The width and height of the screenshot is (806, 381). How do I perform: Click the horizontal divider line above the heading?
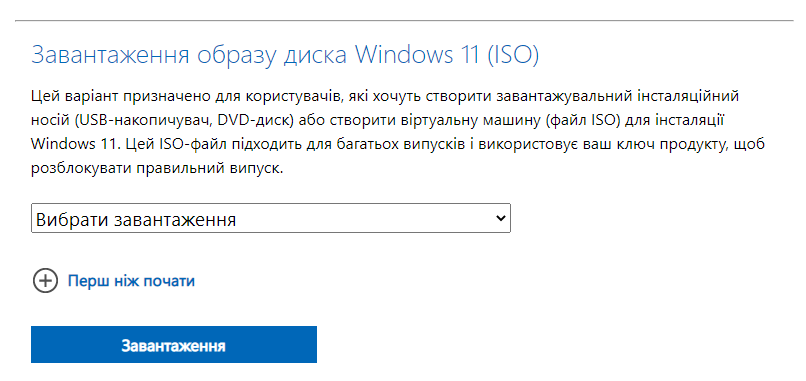404,21
